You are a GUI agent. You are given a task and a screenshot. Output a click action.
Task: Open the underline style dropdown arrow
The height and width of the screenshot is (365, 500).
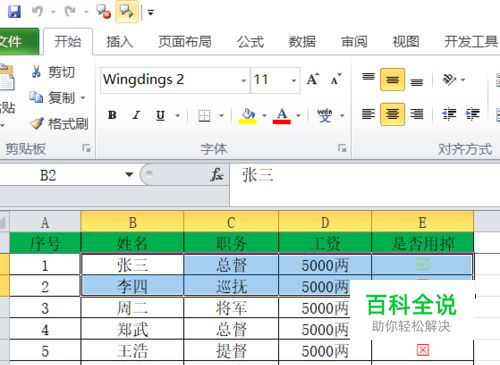tap(178, 116)
